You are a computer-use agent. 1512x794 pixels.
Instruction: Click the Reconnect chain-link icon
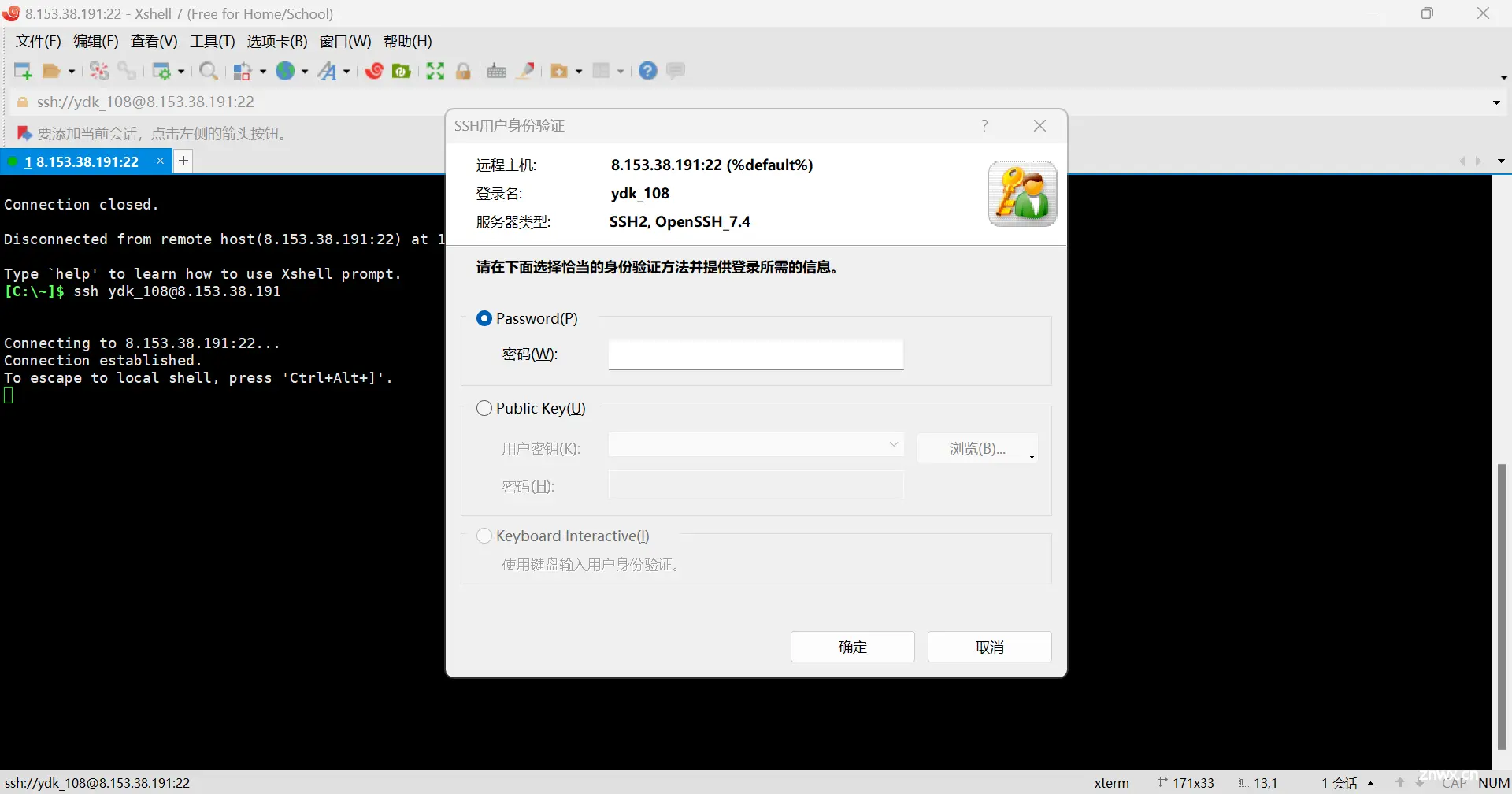127,71
